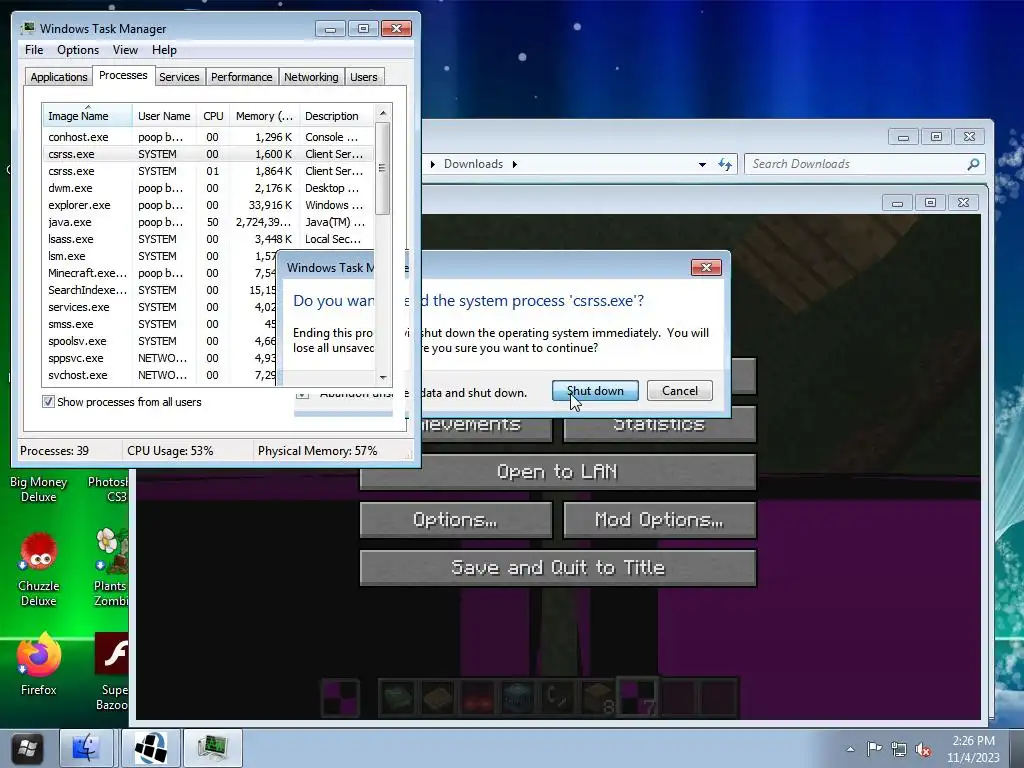Open the address bar history dropdown arrow
1024x768 pixels.
[702, 165]
